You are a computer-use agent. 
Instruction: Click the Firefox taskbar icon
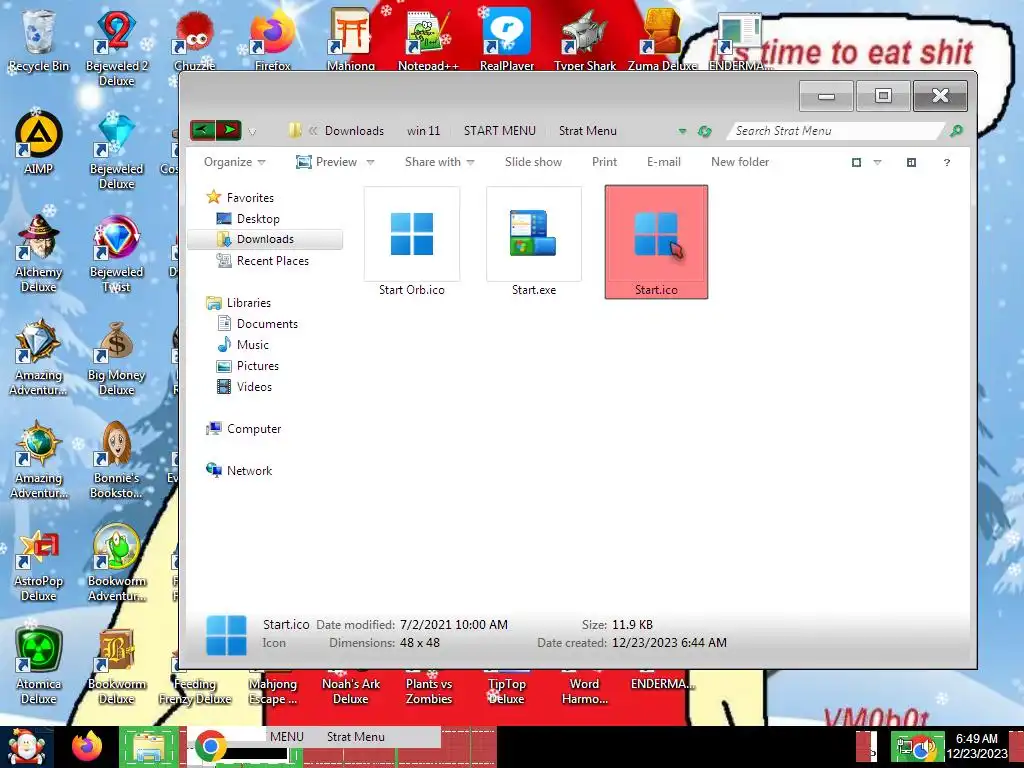(87, 746)
